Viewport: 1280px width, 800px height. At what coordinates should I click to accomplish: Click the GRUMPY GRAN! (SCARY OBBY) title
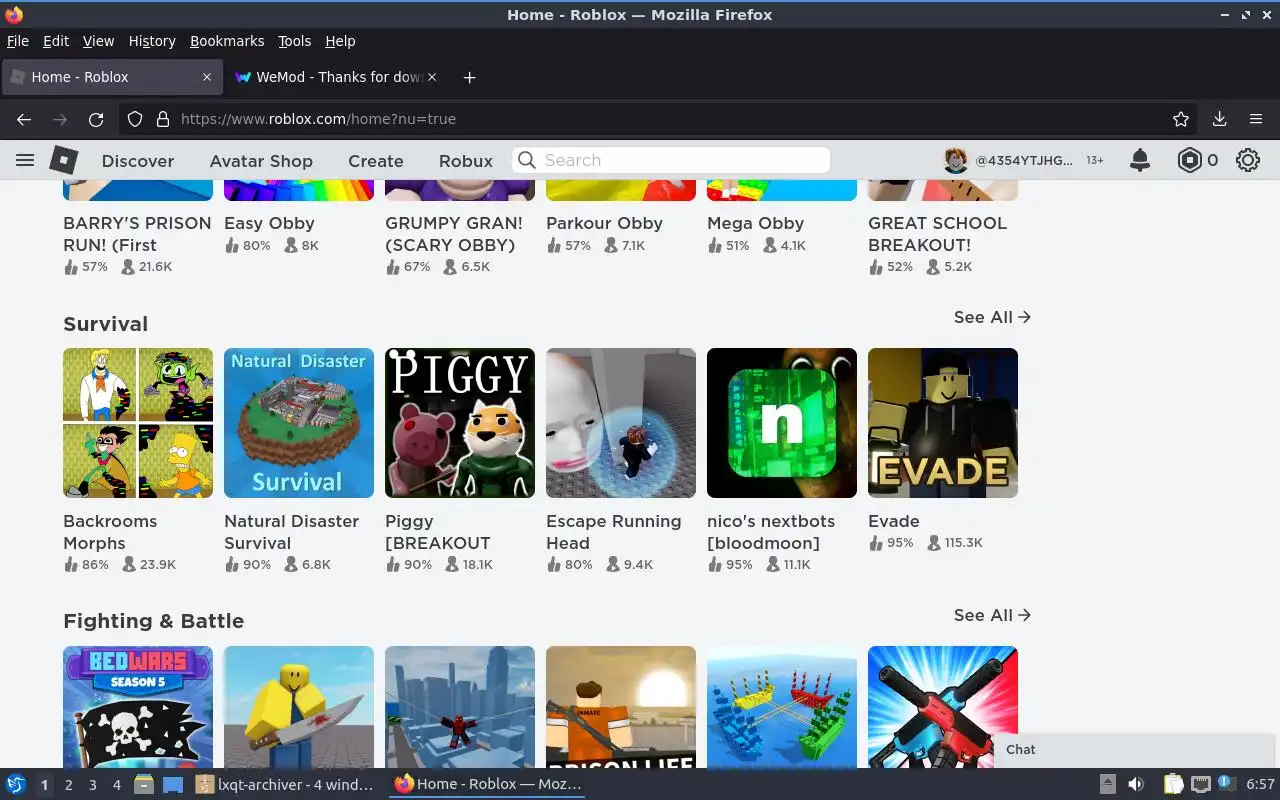[454, 234]
